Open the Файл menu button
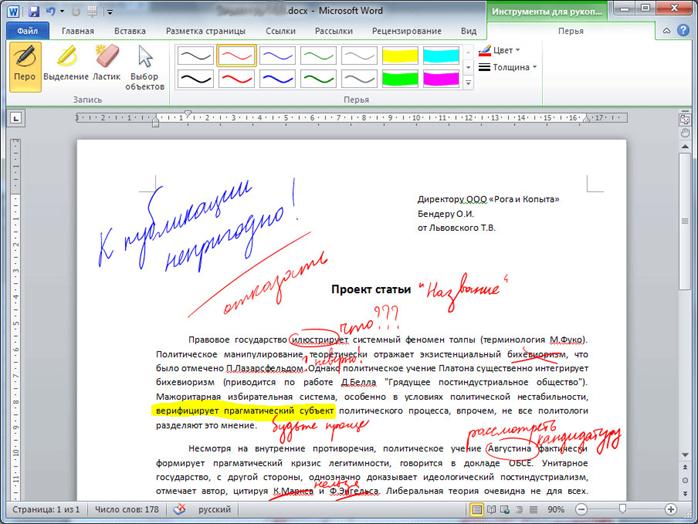 point(28,31)
